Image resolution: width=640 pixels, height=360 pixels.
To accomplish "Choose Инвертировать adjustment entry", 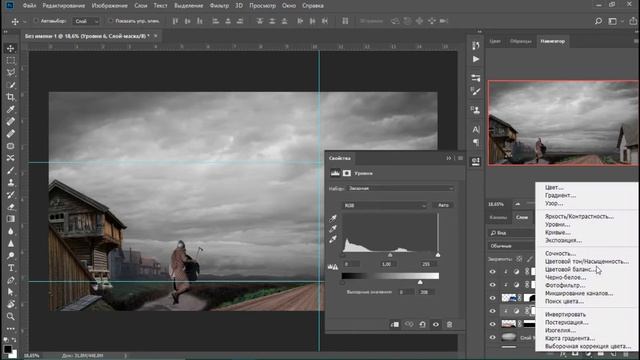I will click(x=565, y=314).
